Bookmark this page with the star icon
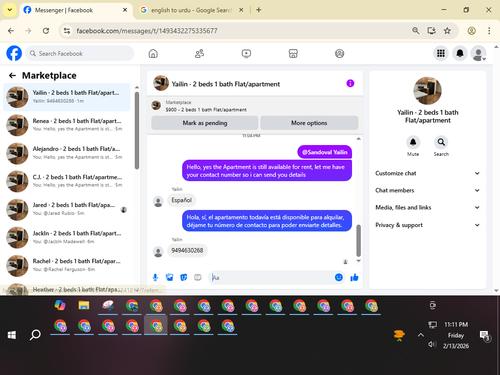Screen dimensions: 500x375 [x=447, y=31]
